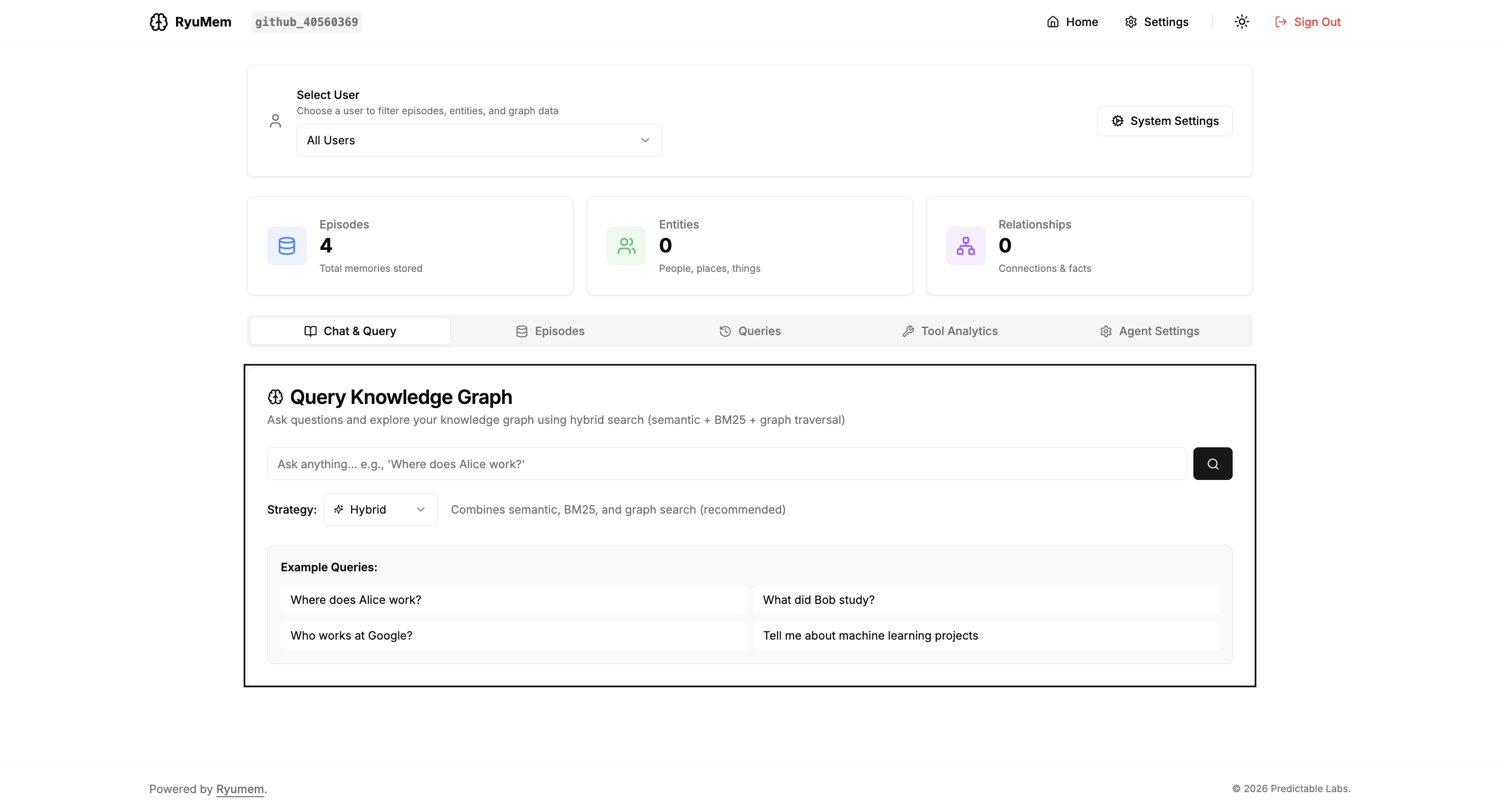Open Settings via the gear icon
The width and height of the screenshot is (1500, 812).
click(1131, 21)
